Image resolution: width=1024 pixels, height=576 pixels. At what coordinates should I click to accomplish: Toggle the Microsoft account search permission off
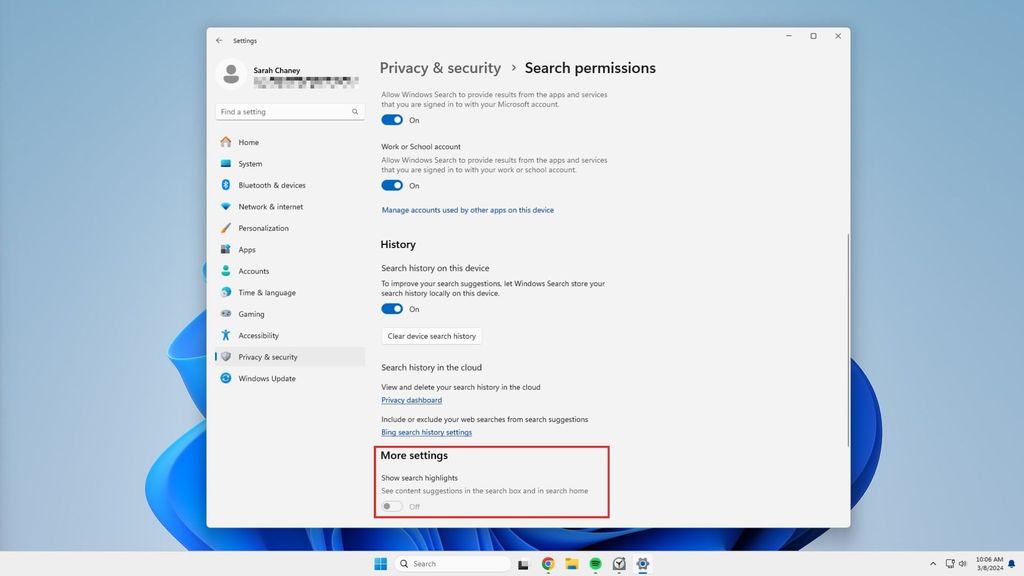(x=391, y=119)
